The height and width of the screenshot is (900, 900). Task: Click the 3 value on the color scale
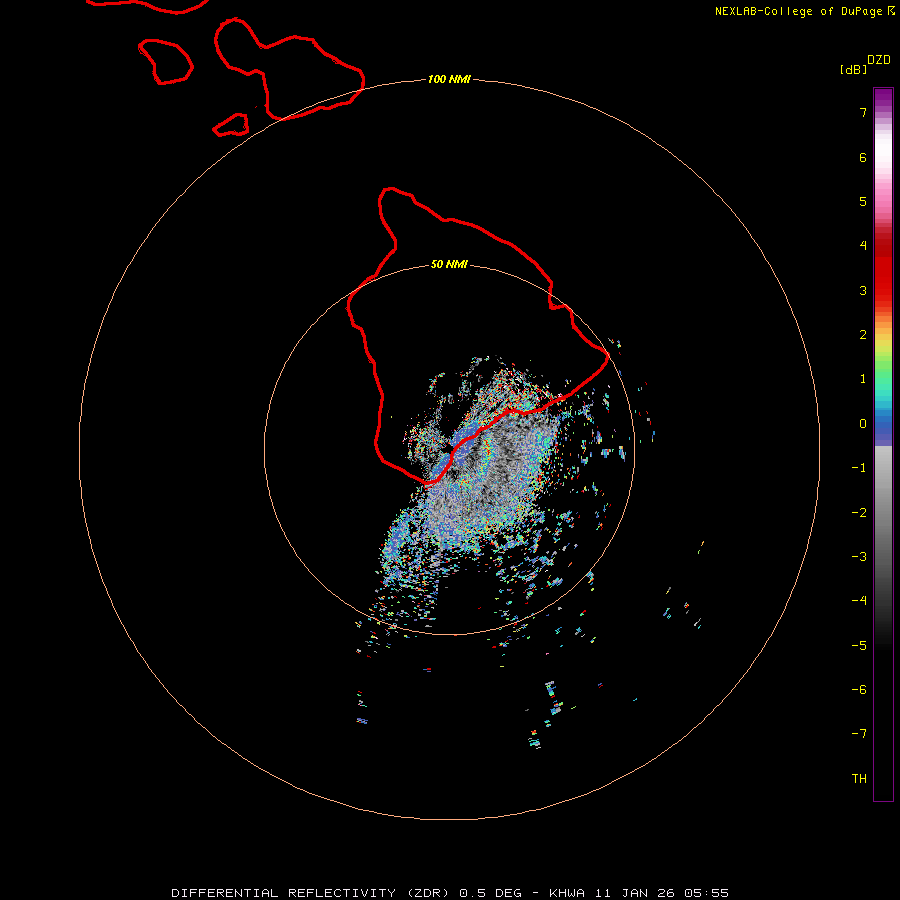863,290
